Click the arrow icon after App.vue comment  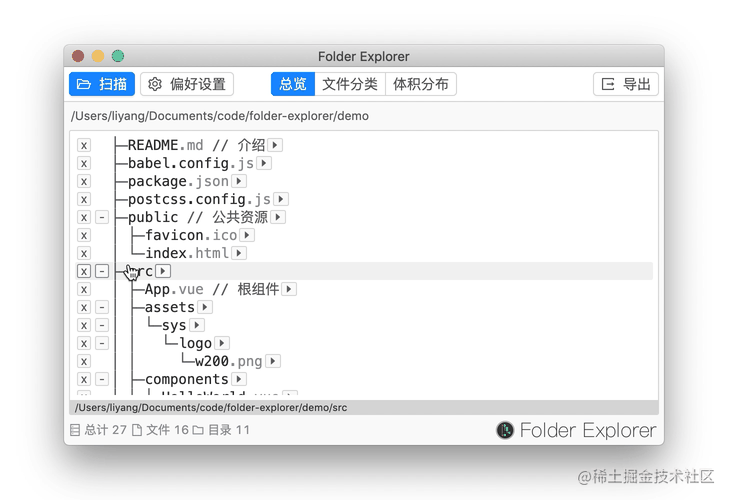tap(289, 289)
